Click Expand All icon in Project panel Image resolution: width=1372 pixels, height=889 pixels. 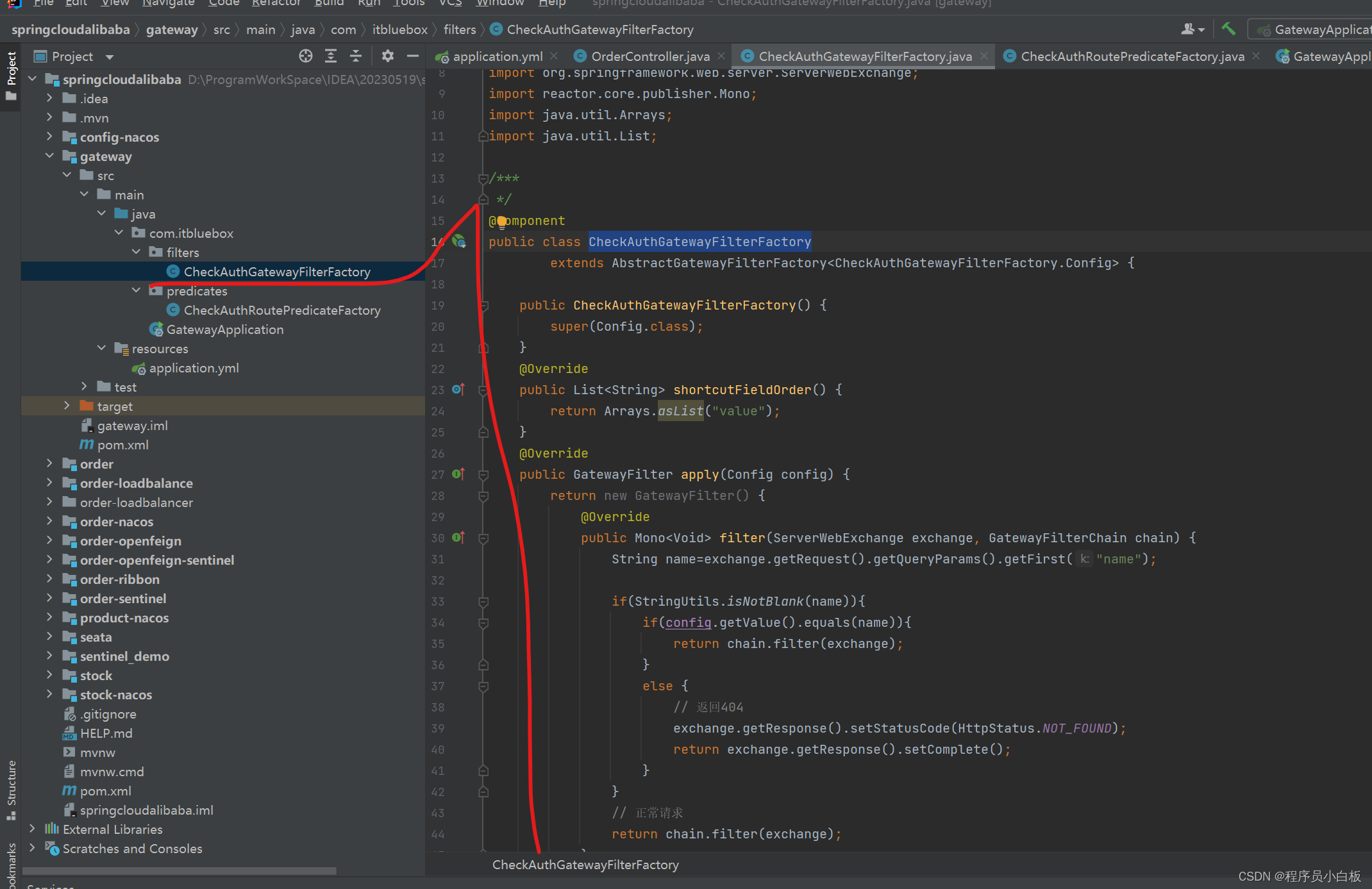click(x=331, y=56)
